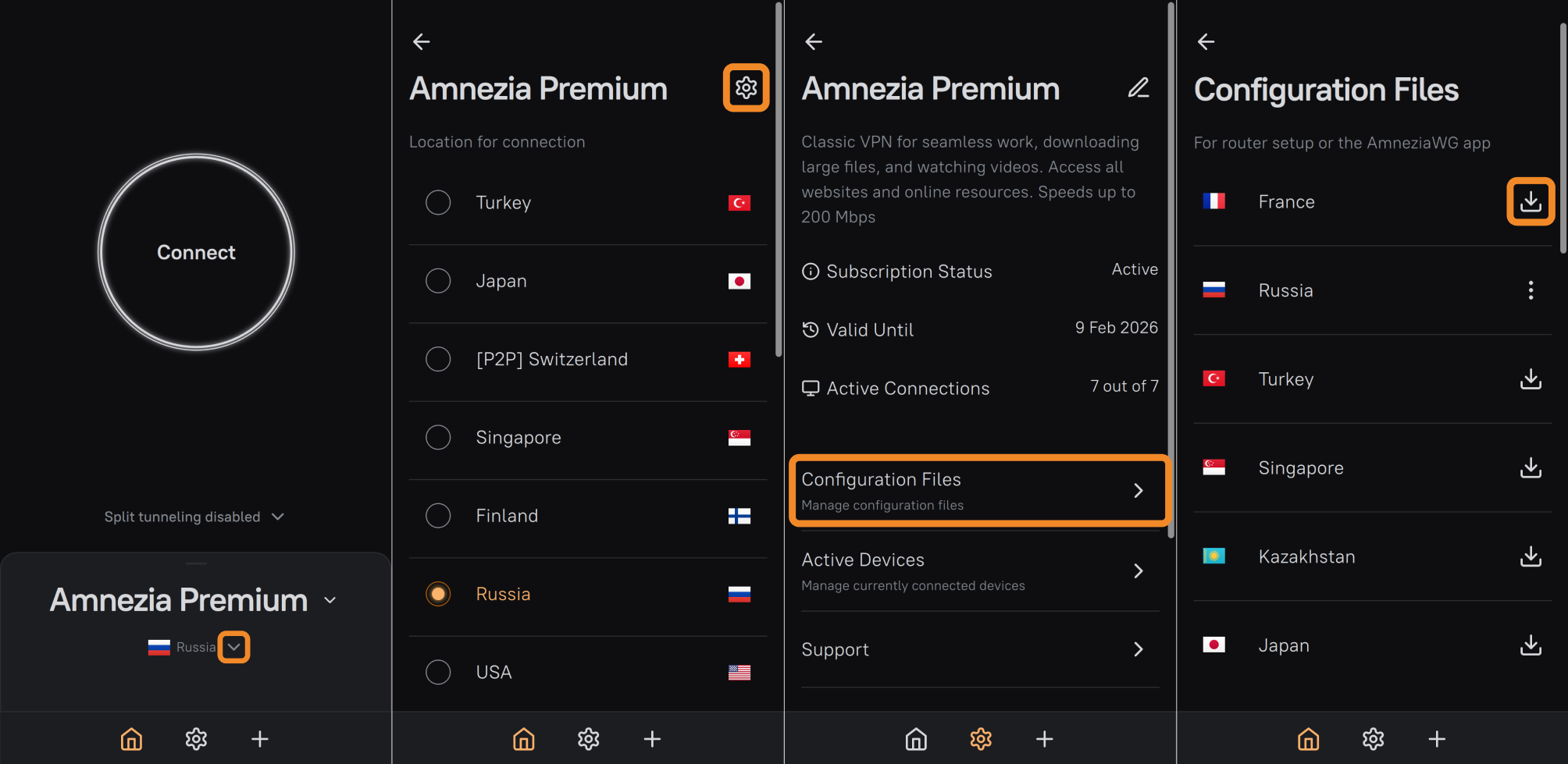The image size is (1568, 764).
Task: Select the Turkey location radio button
Action: coord(438,203)
